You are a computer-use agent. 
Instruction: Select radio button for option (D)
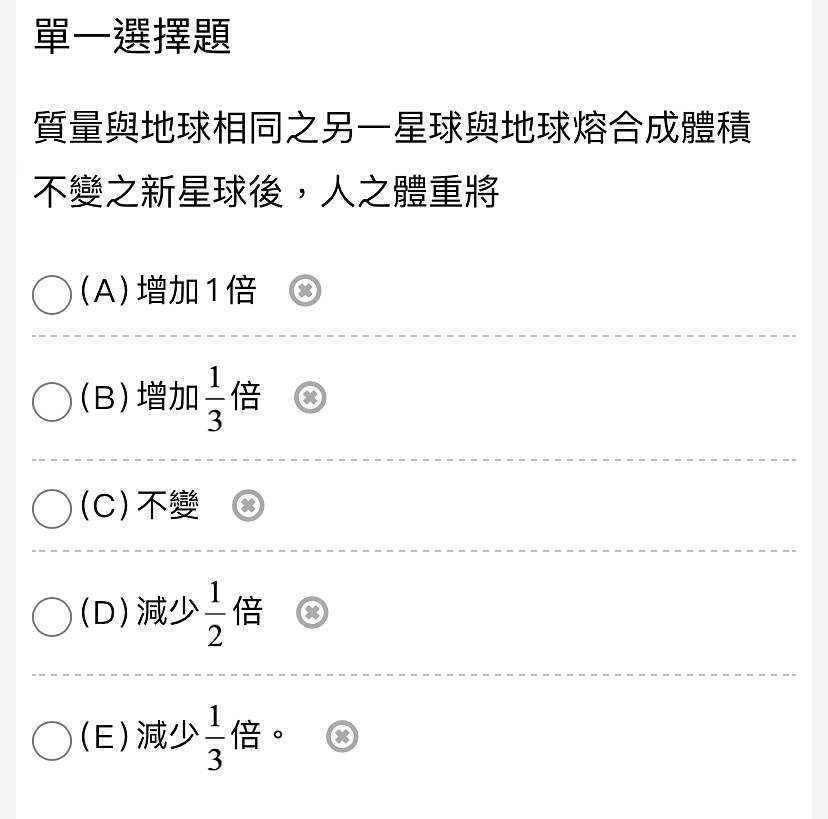[52, 616]
